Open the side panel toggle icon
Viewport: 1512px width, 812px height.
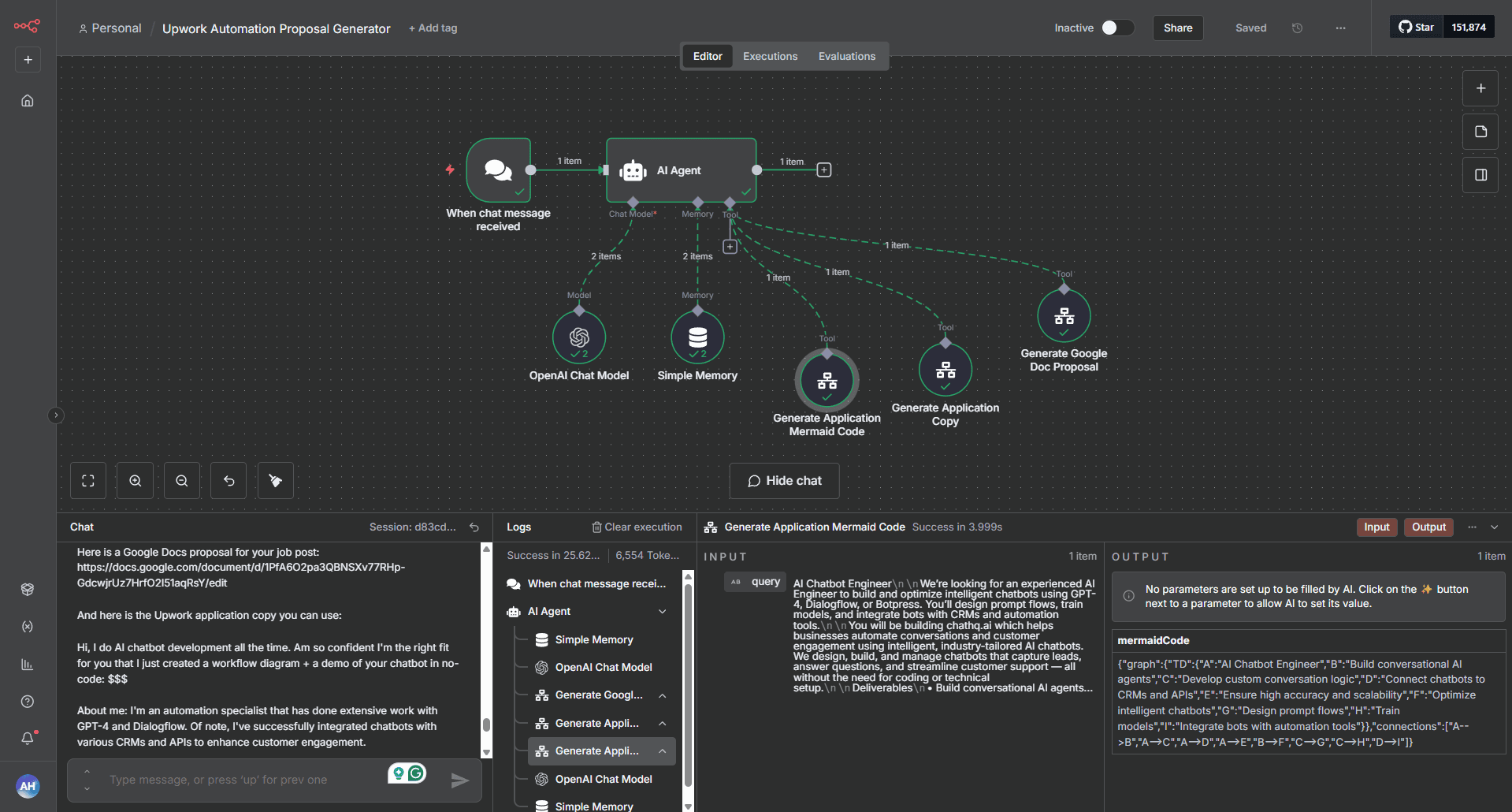click(1480, 175)
